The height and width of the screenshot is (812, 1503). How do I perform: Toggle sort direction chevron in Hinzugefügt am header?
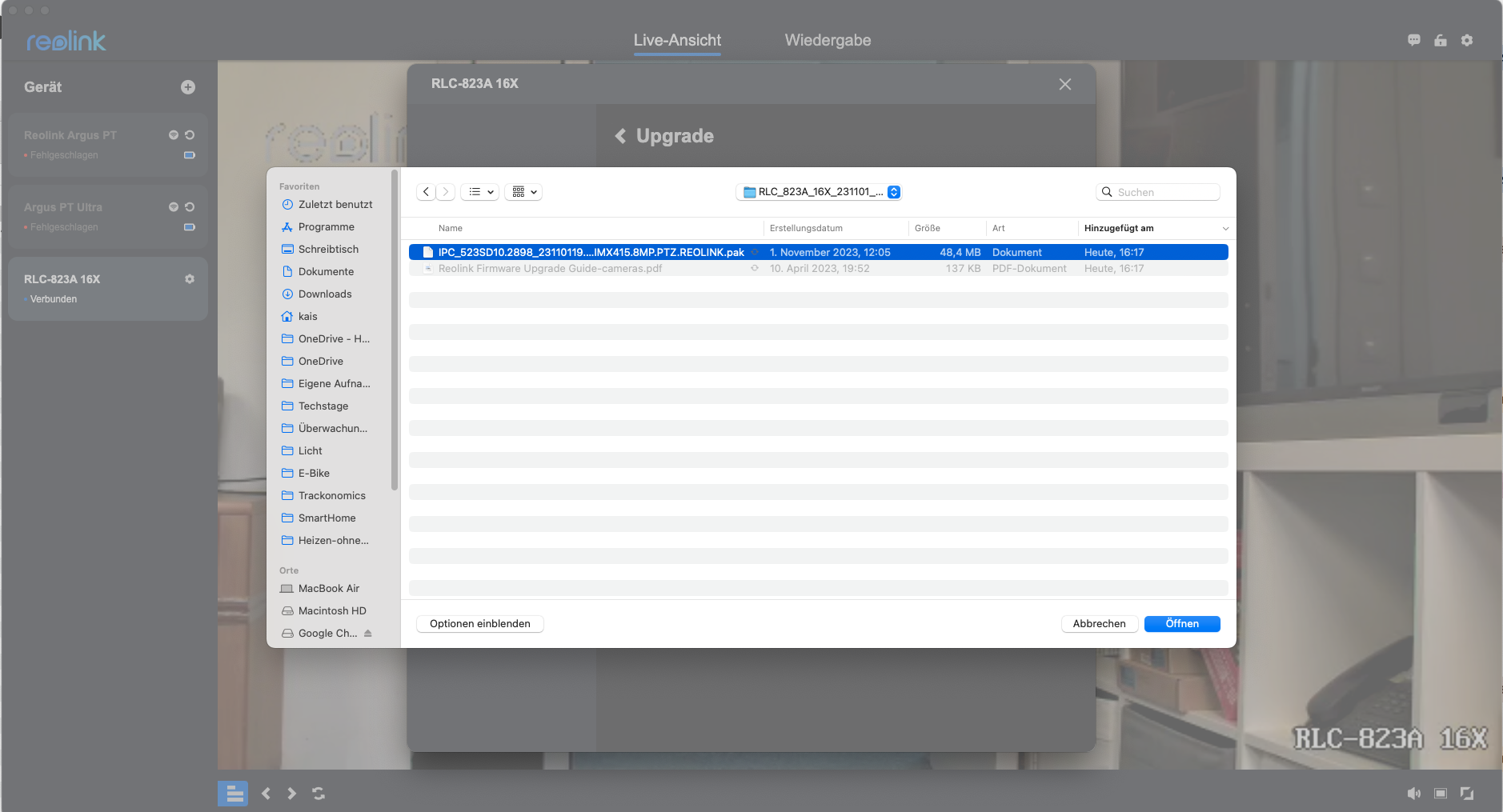click(x=1225, y=229)
